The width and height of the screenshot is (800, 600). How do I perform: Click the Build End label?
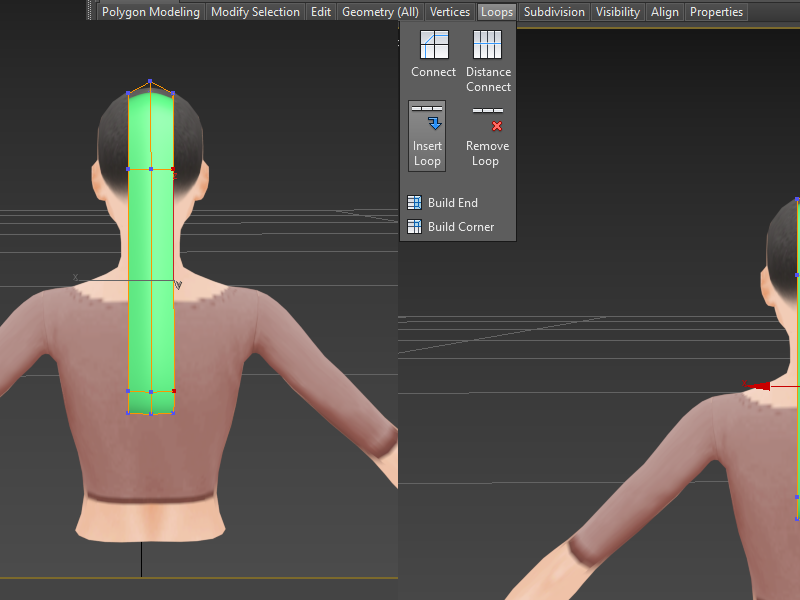(453, 203)
